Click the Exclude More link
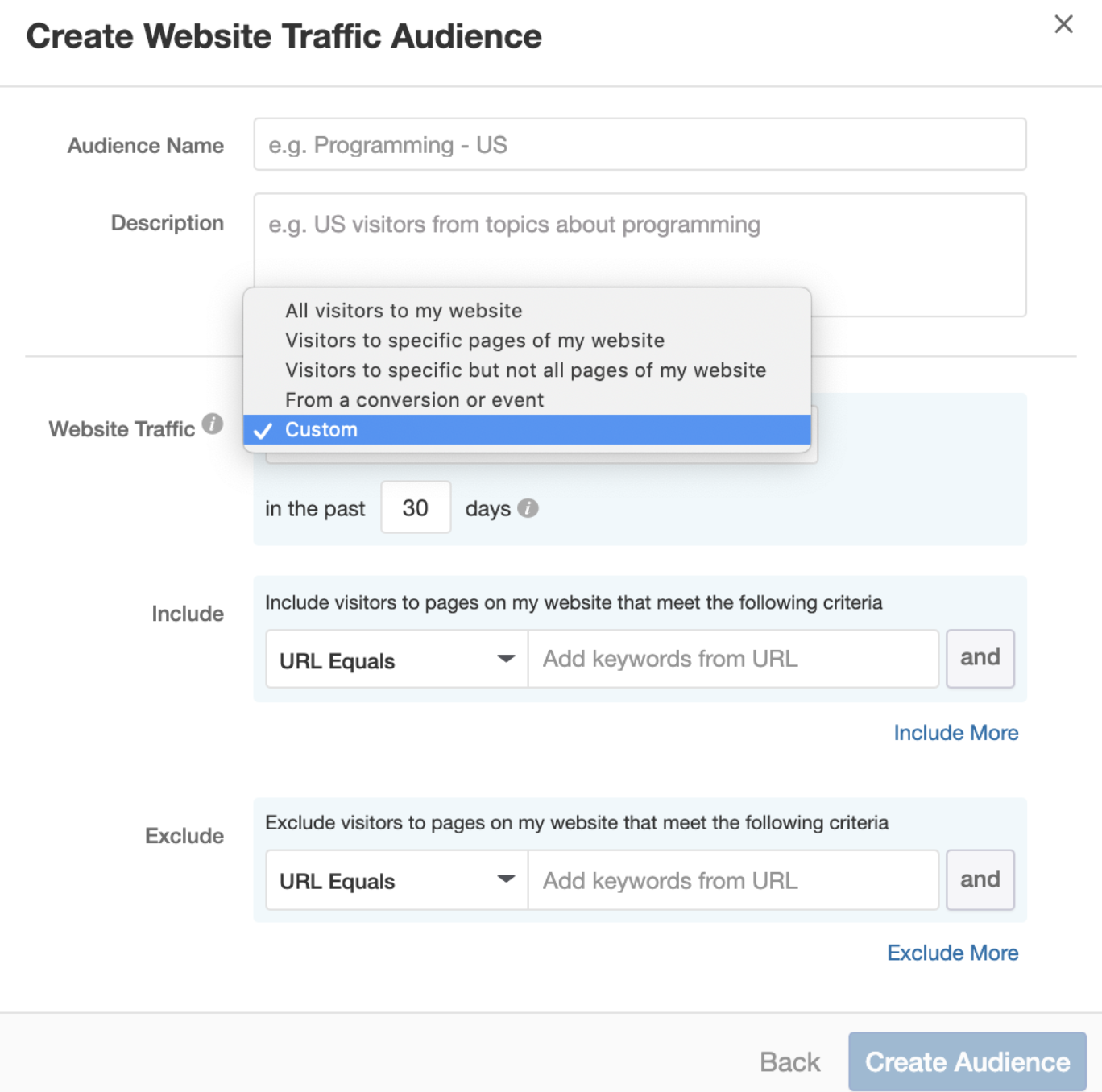Viewport: 1102px width, 1092px height. (x=952, y=953)
